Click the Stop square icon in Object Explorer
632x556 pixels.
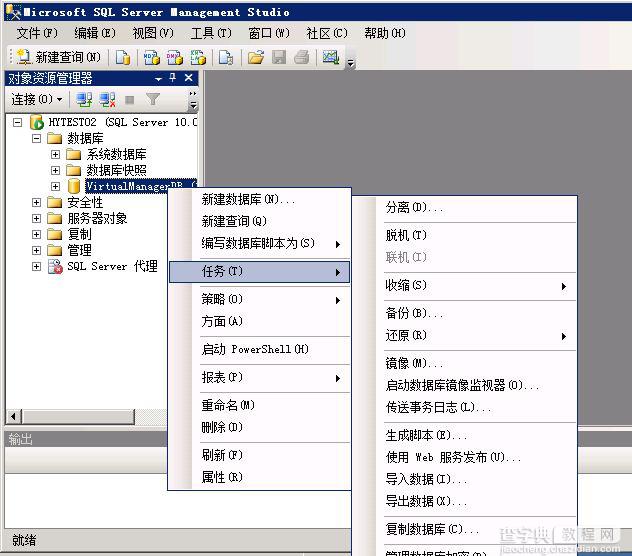[x=129, y=99]
